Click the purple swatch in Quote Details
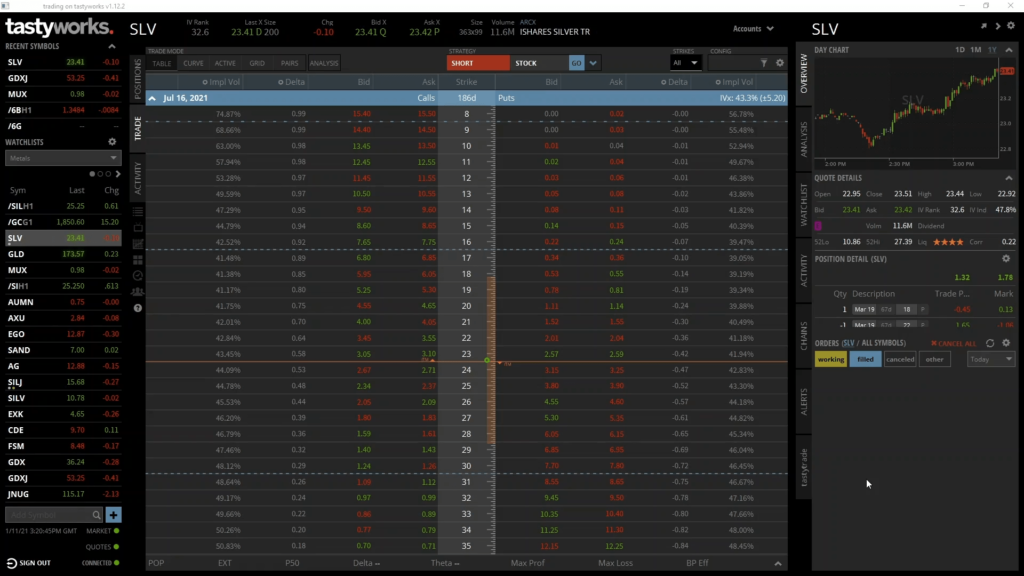The image size is (1024, 576). 820,226
